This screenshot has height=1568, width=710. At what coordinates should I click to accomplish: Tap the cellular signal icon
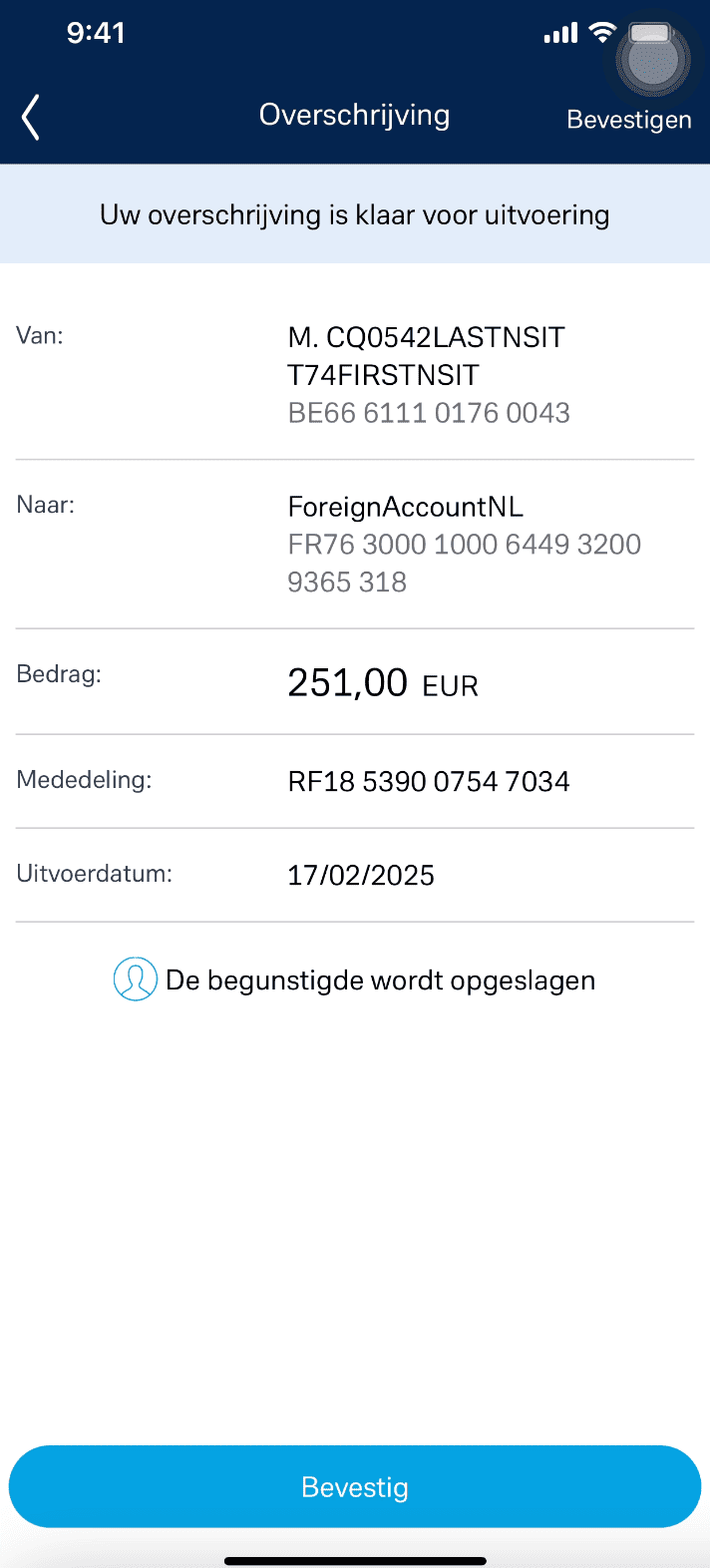(x=560, y=32)
